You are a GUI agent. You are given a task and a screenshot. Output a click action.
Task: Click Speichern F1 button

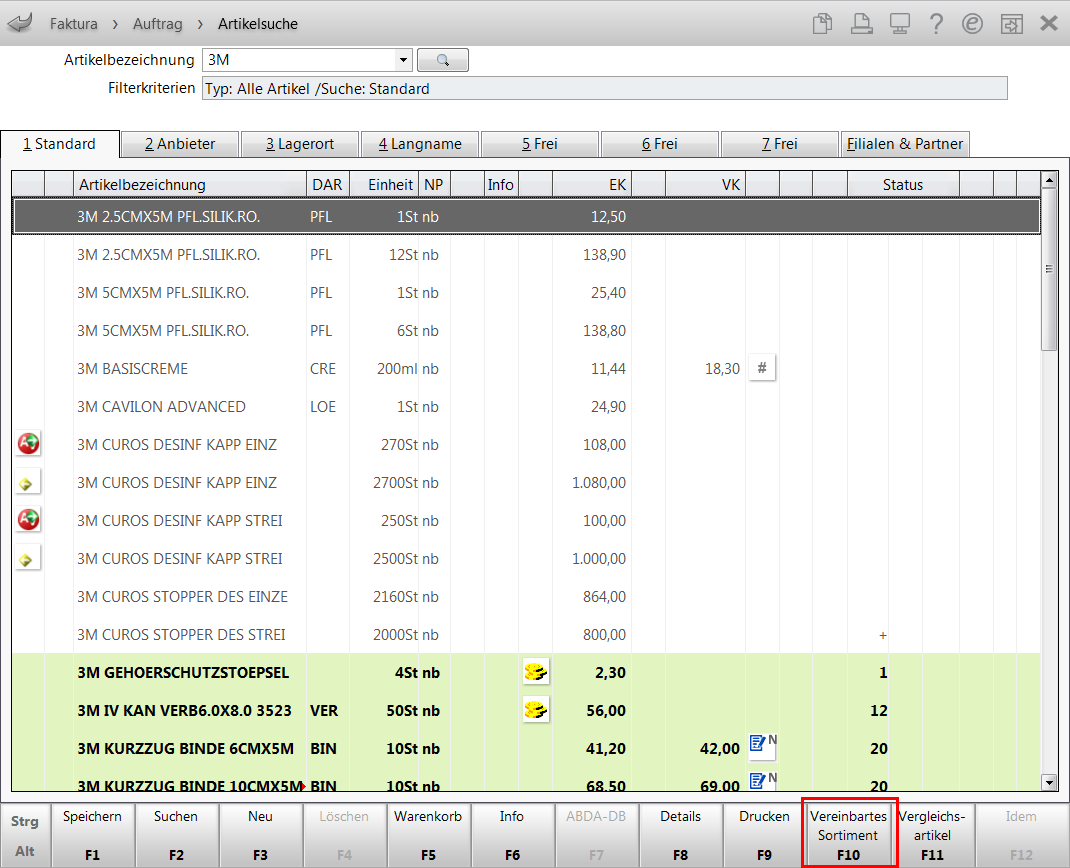(93, 835)
